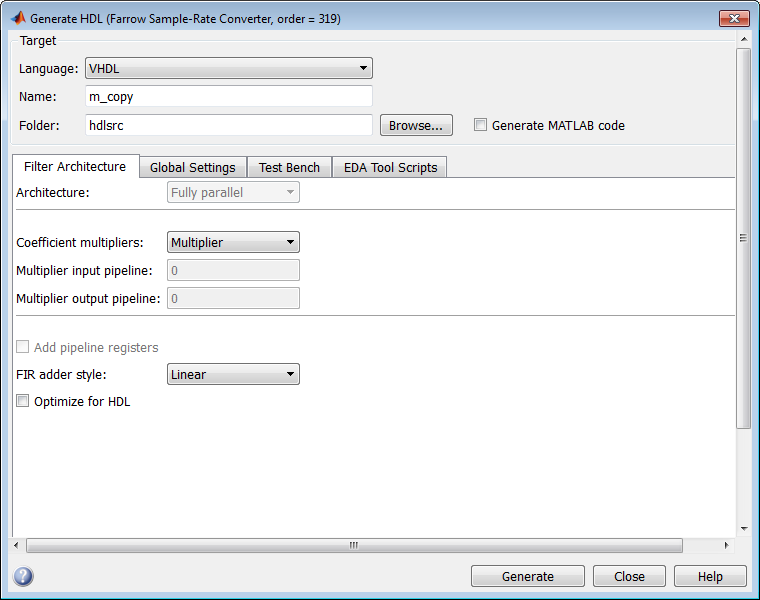Click the Close button at bottom
This screenshot has width=760, height=600.
click(x=629, y=576)
